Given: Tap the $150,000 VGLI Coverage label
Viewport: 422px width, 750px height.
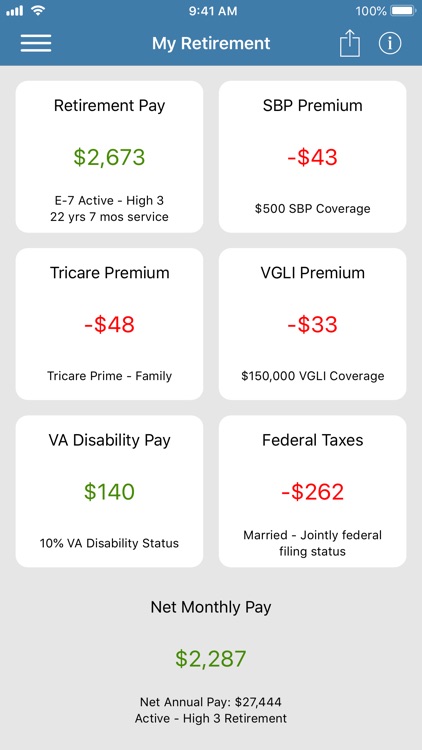Looking at the screenshot, I should click(x=312, y=376).
